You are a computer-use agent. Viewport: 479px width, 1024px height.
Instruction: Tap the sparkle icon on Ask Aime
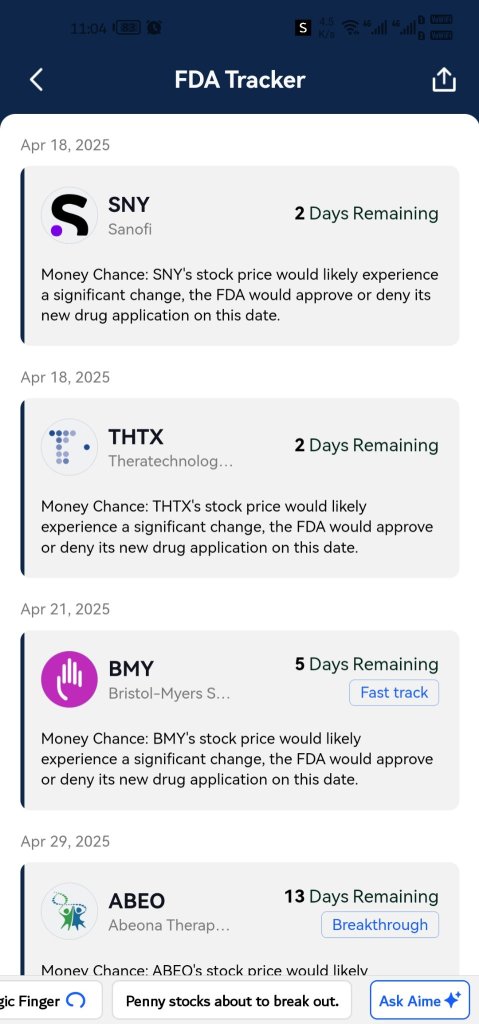point(452,1000)
